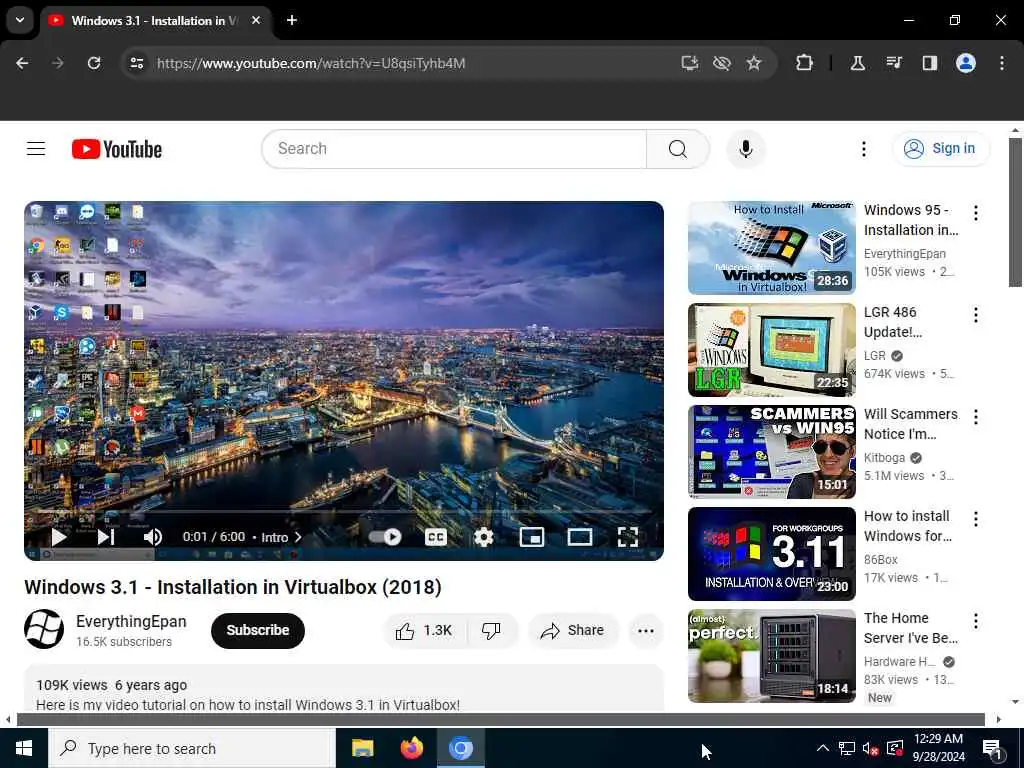Toggle closed captions on the video
Screen dimensions: 1024x768
tap(436, 537)
